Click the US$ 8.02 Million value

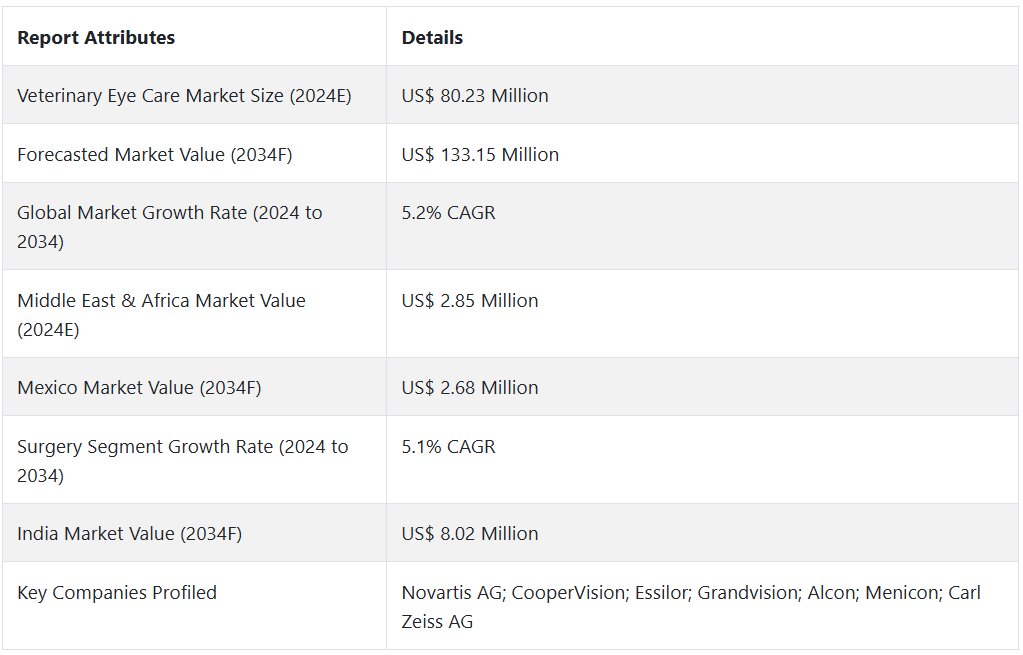coord(470,534)
